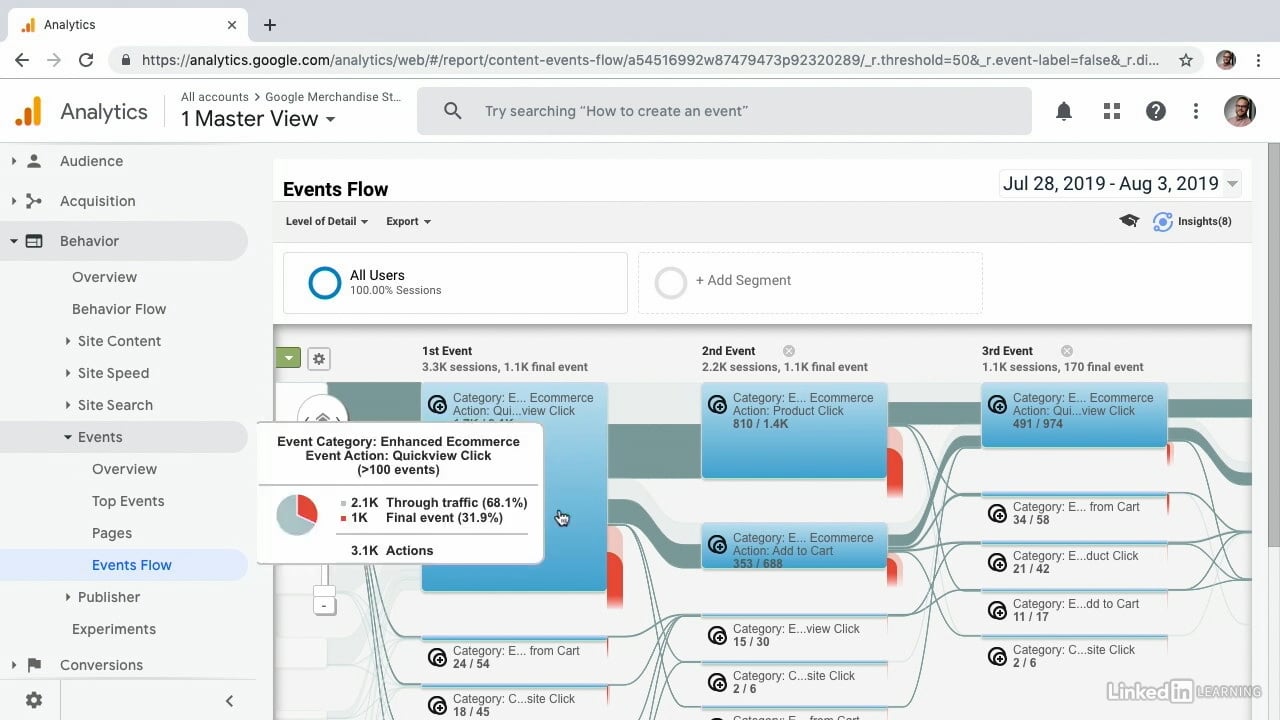Open the Level of Detail dropdown
Viewport: 1280px width, 720px height.
(x=327, y=221)
